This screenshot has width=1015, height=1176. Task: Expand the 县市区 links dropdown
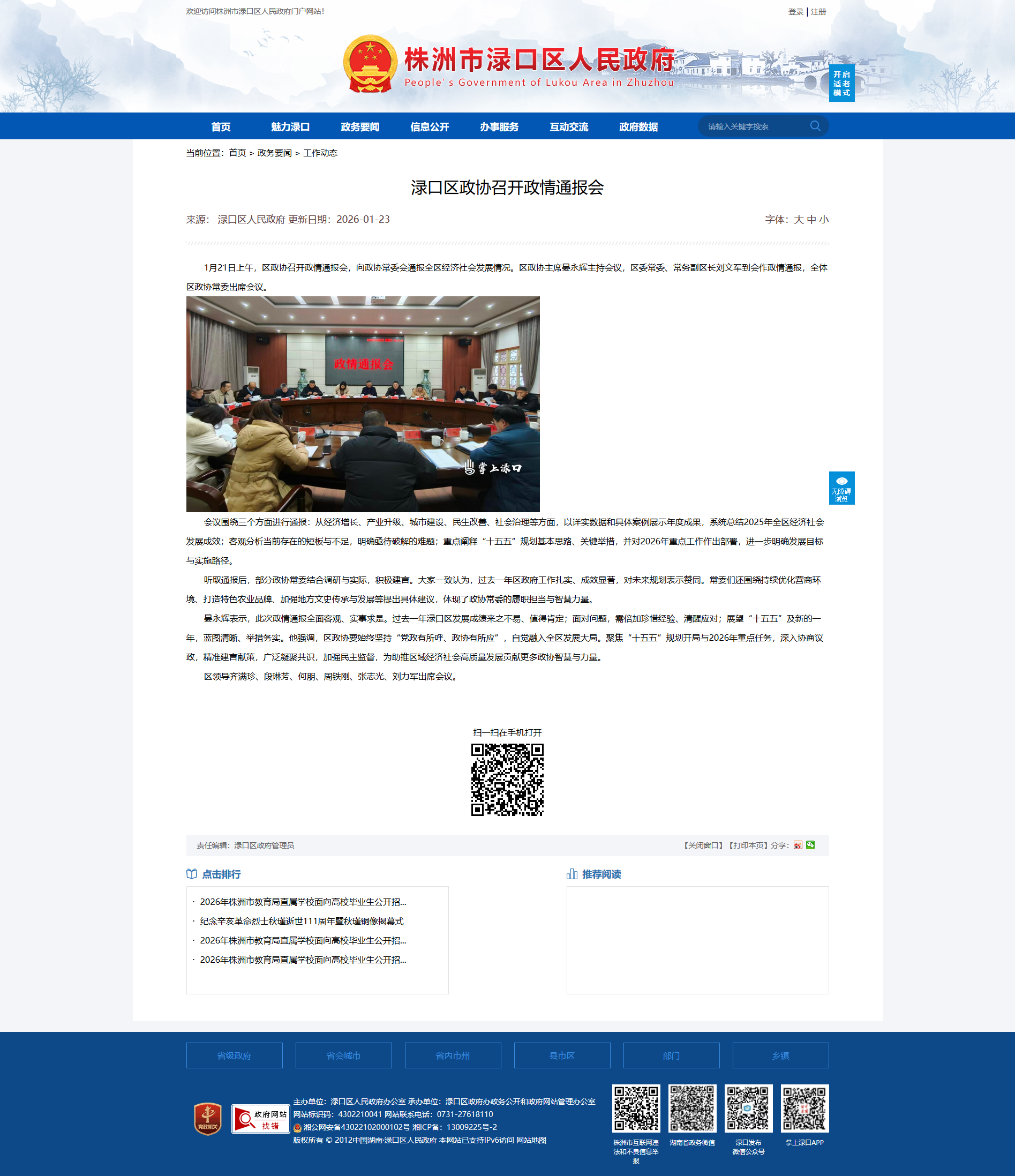[562, 1055]
